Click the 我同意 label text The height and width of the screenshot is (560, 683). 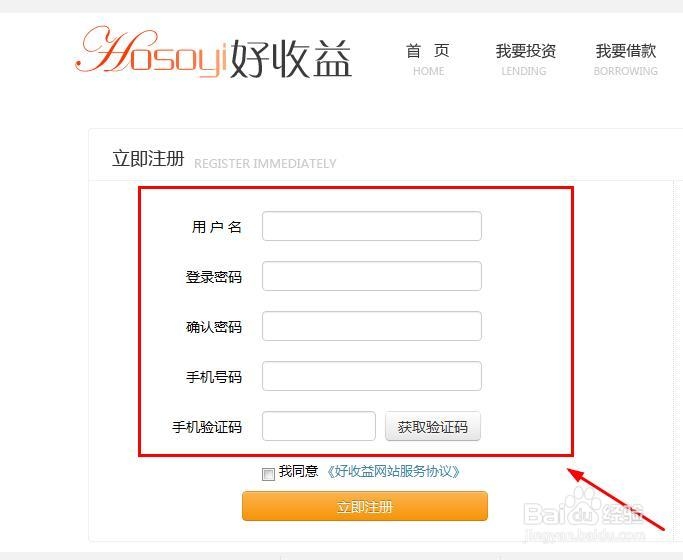[x=298, y=471]
